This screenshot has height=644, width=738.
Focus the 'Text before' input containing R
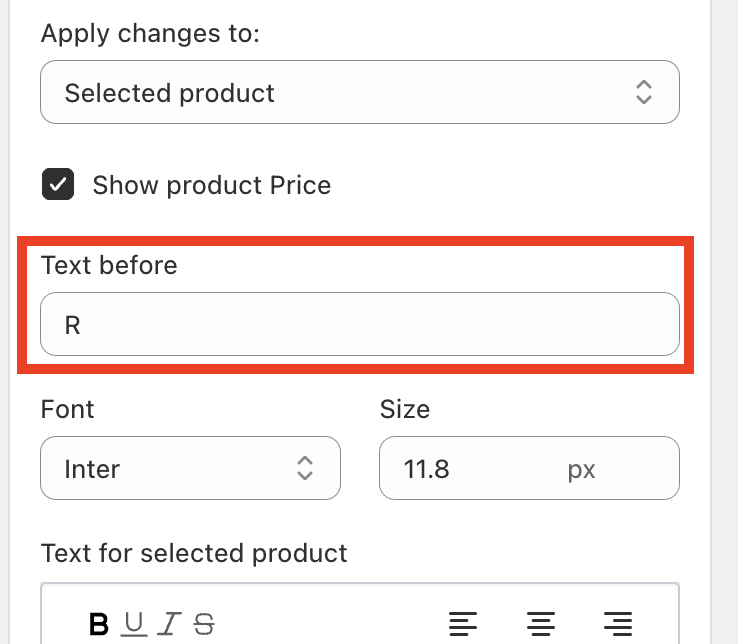[360, 324]
